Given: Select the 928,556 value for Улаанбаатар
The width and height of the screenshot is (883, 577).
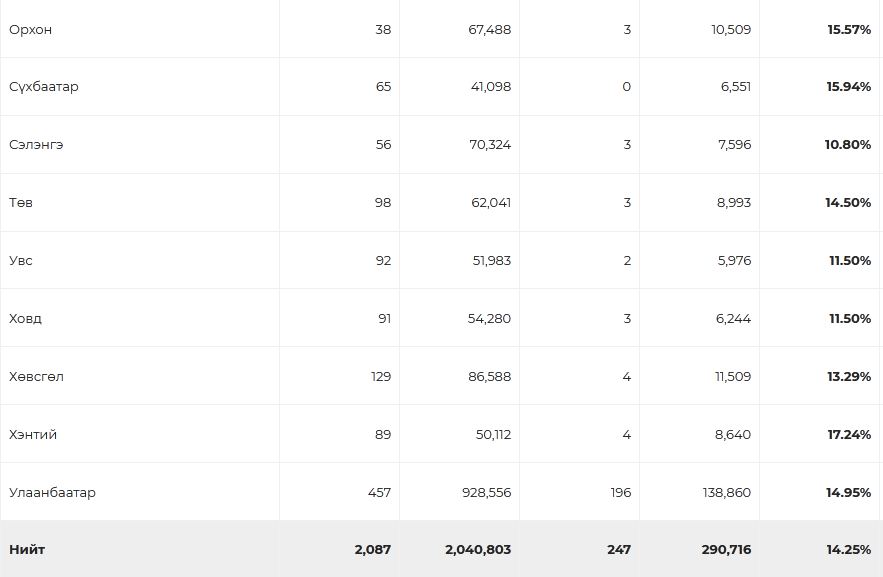Looking at the screenshot, I should click(483, 493).
